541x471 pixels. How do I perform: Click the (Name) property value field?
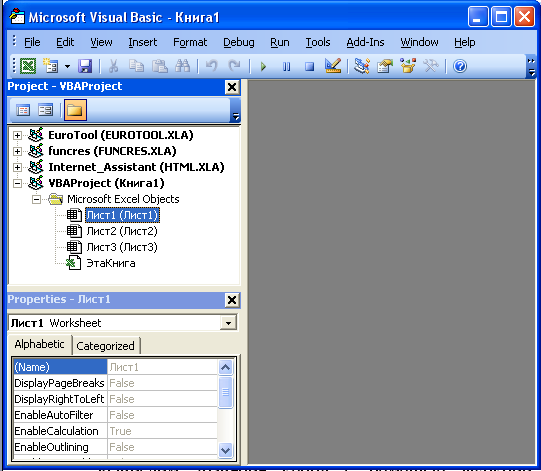(x=162, y=367)
